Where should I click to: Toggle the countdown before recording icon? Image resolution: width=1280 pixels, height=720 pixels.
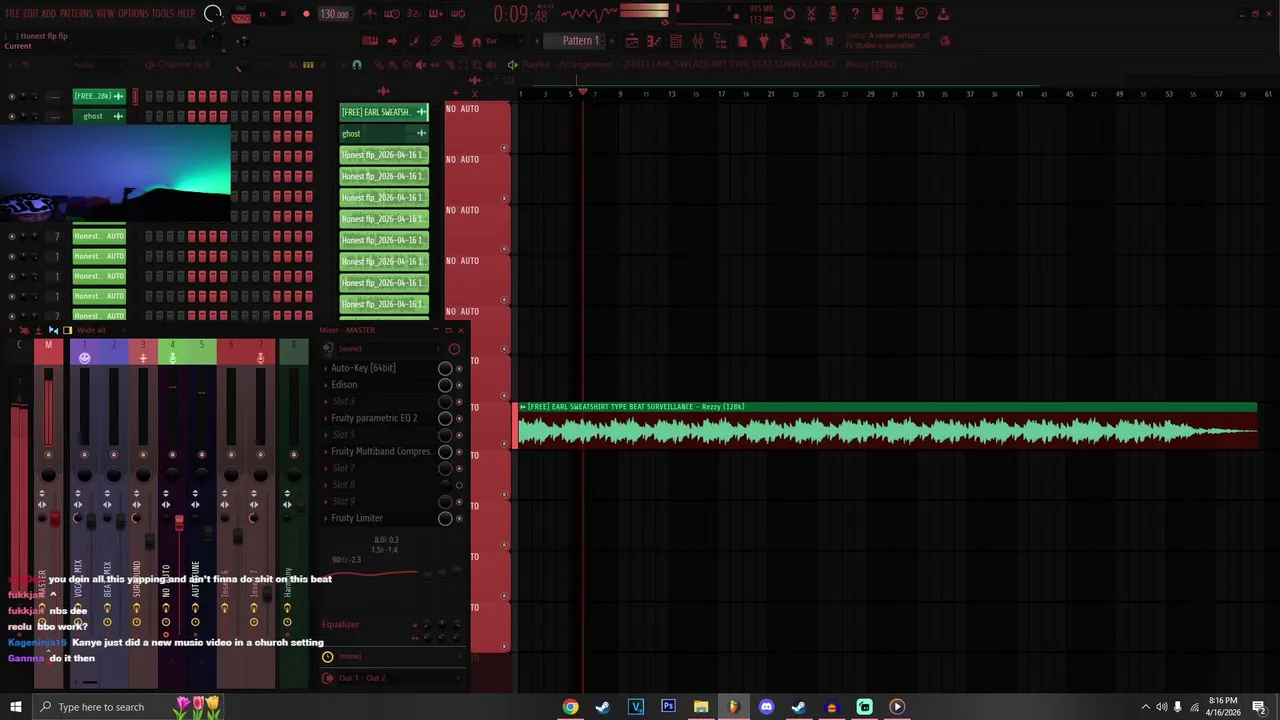414,14
